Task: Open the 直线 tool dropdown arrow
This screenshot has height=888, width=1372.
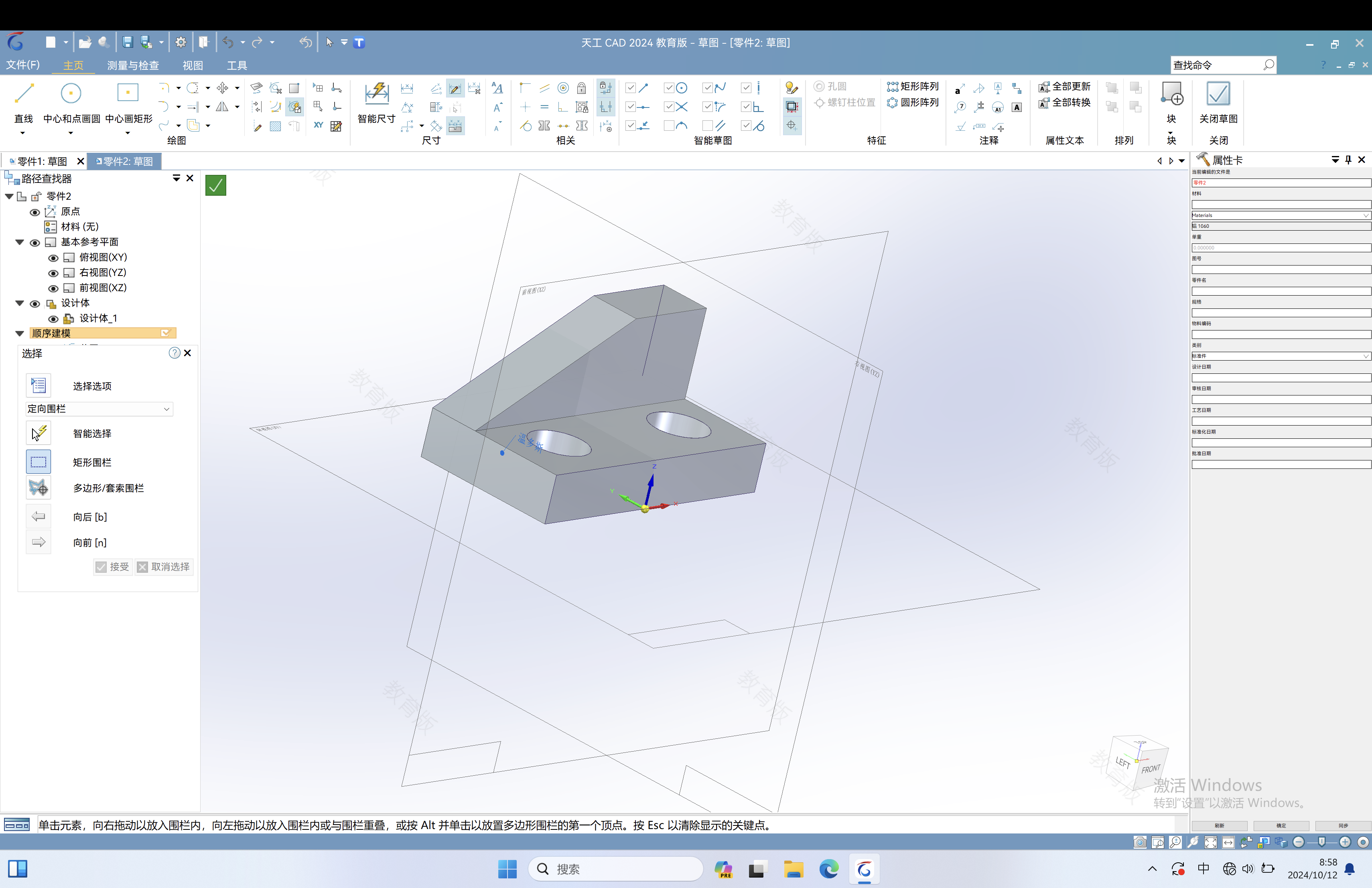Action: click(x=23, y=133)
